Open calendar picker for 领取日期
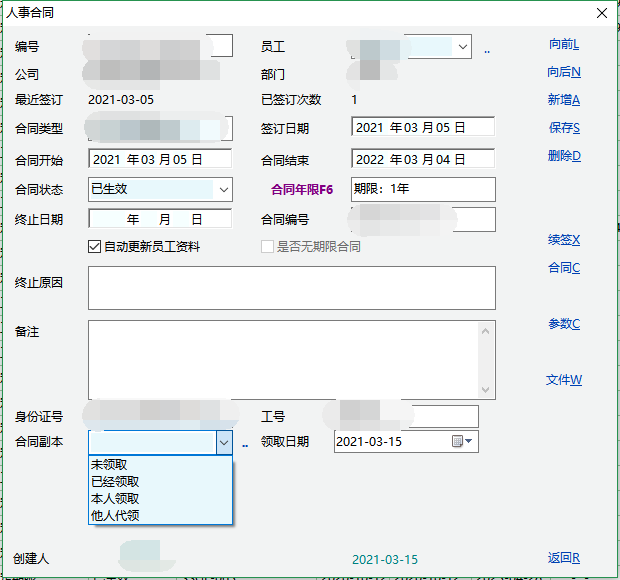Viewport: 620px width, 580px height. (x=462, y=441)
